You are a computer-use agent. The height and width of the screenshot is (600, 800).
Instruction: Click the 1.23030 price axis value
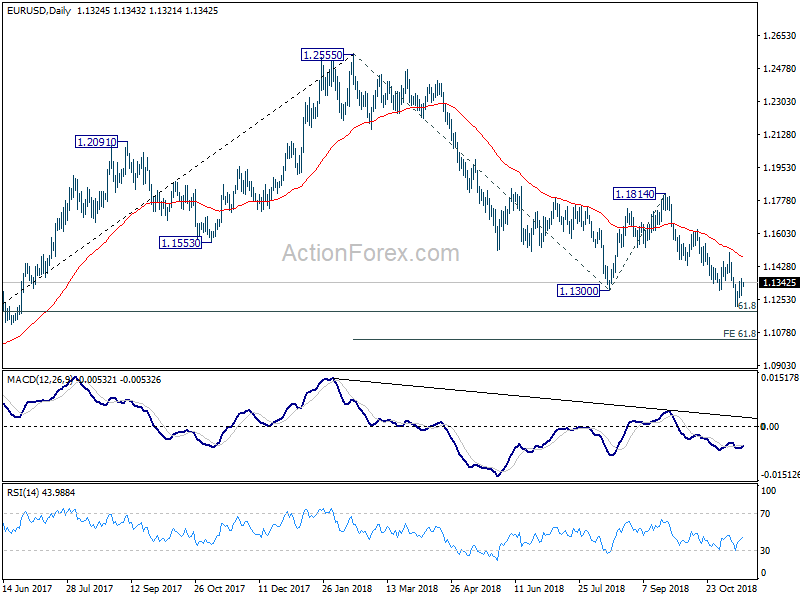click(x=779, y=102)
